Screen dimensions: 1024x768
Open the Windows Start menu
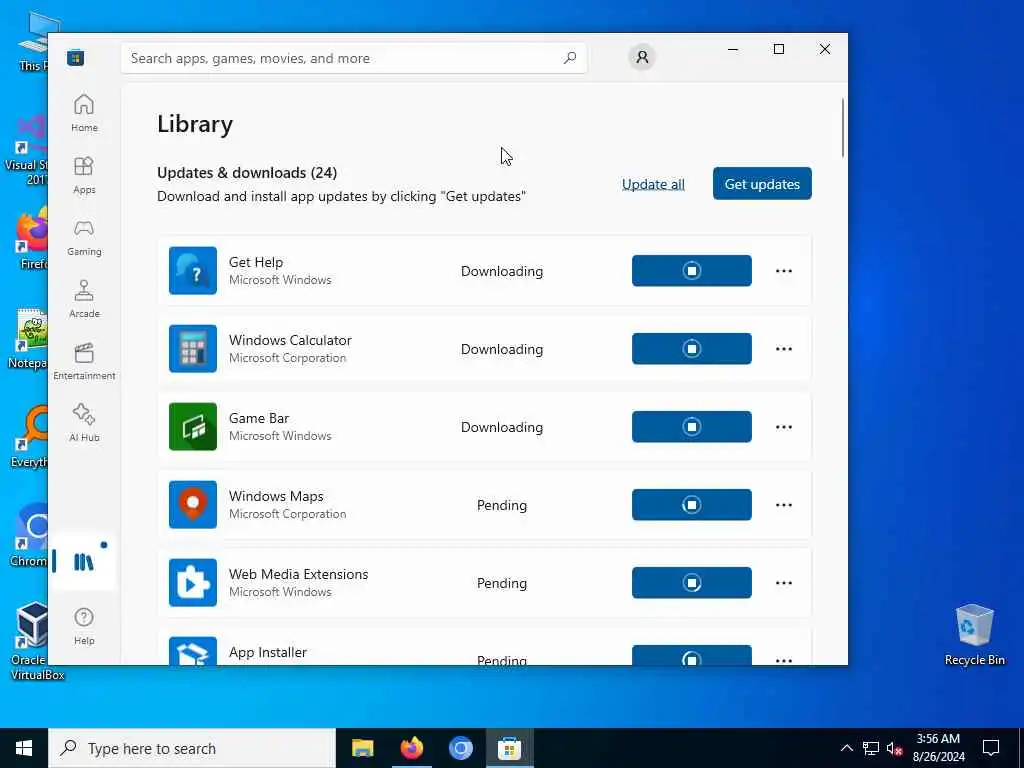tap(24, 748)
